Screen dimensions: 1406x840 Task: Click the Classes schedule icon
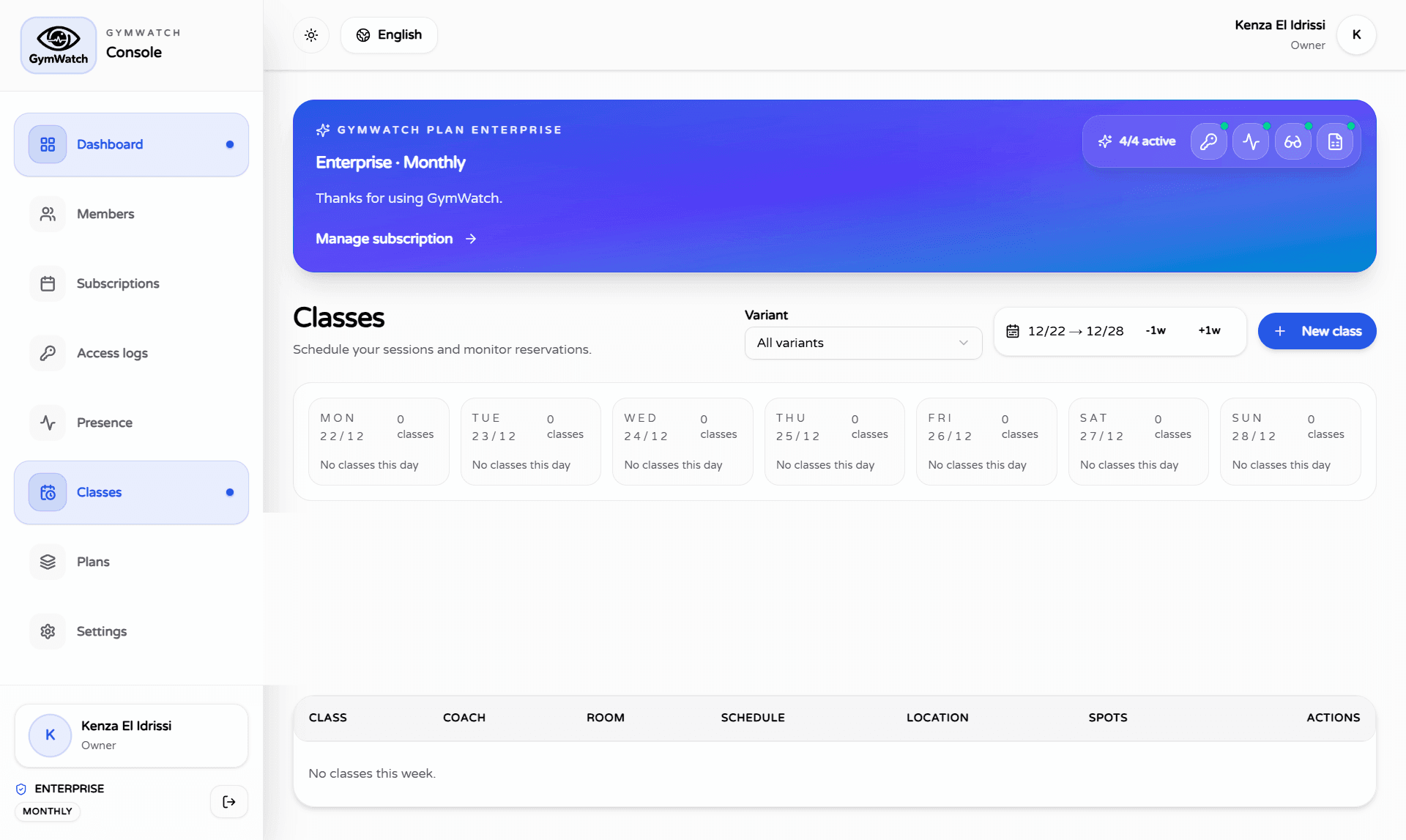click(47, 491)
